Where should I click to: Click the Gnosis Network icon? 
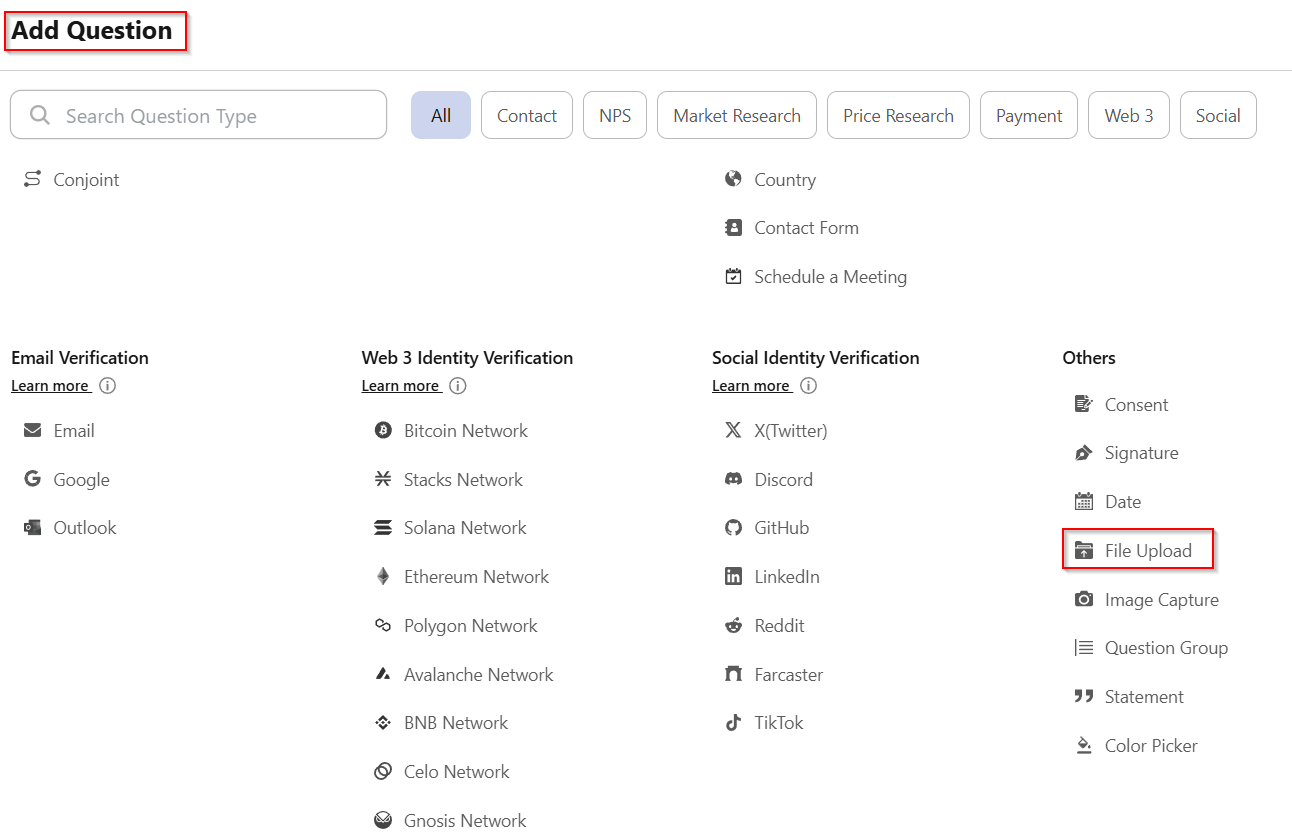383,820
